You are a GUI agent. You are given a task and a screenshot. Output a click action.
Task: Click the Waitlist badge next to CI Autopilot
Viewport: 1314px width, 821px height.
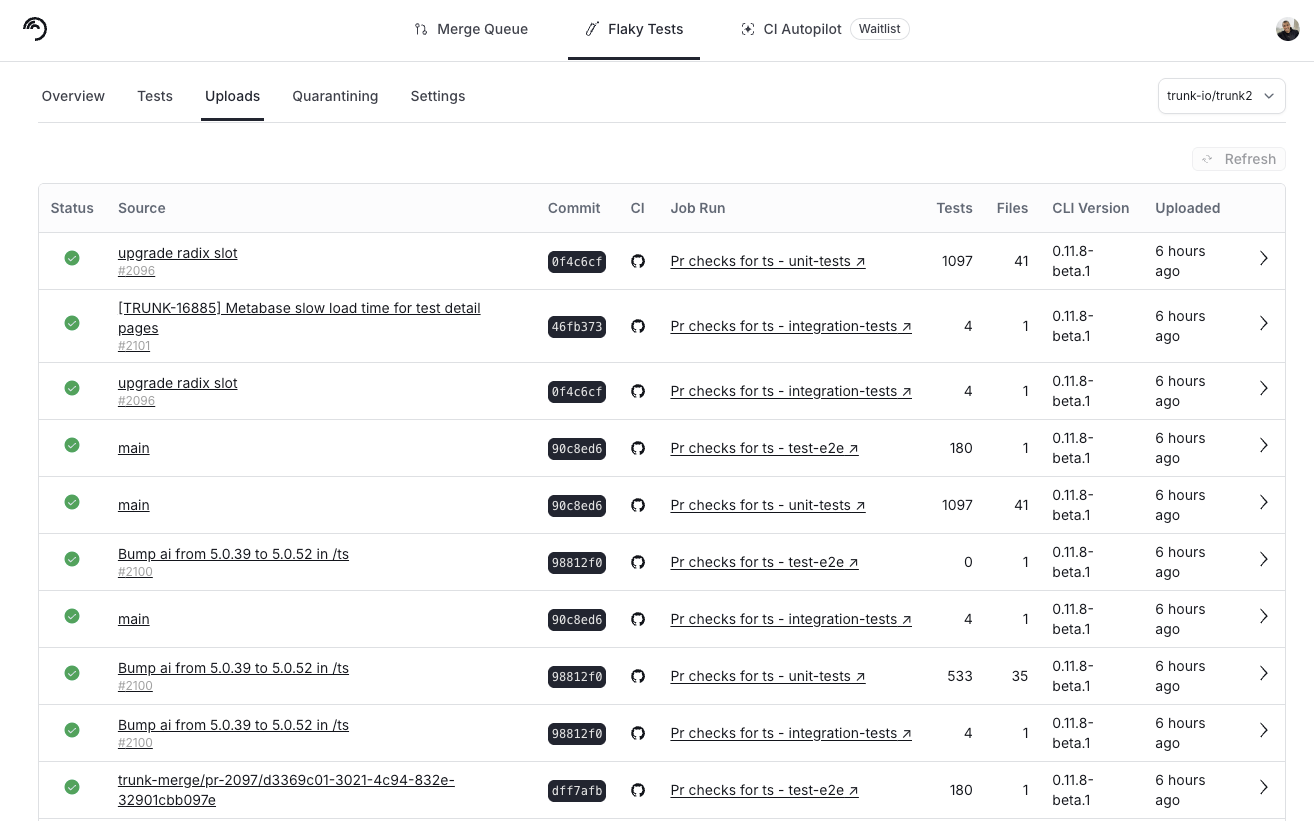pos(879,29)
